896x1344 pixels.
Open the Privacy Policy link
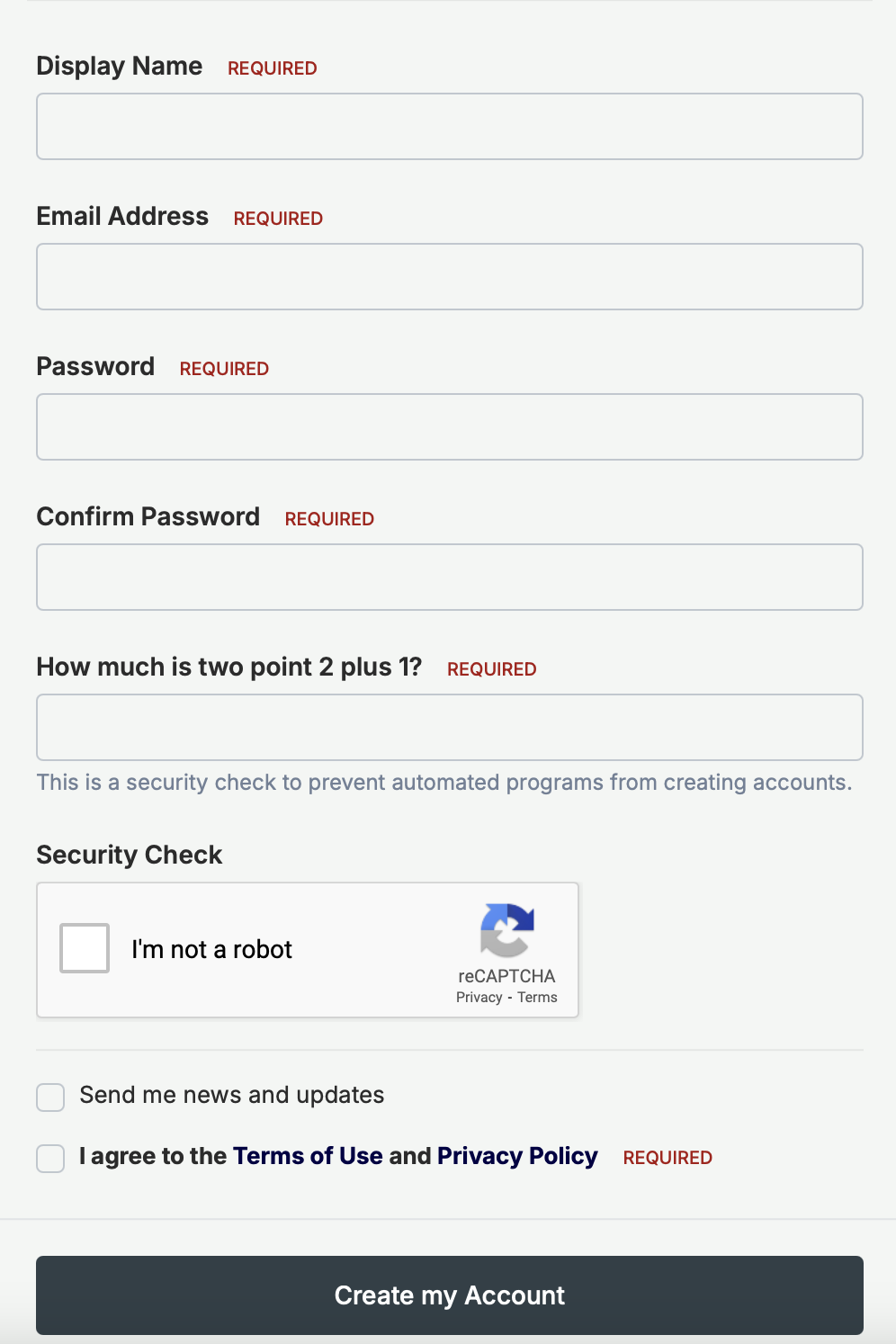coord(517,1156)
